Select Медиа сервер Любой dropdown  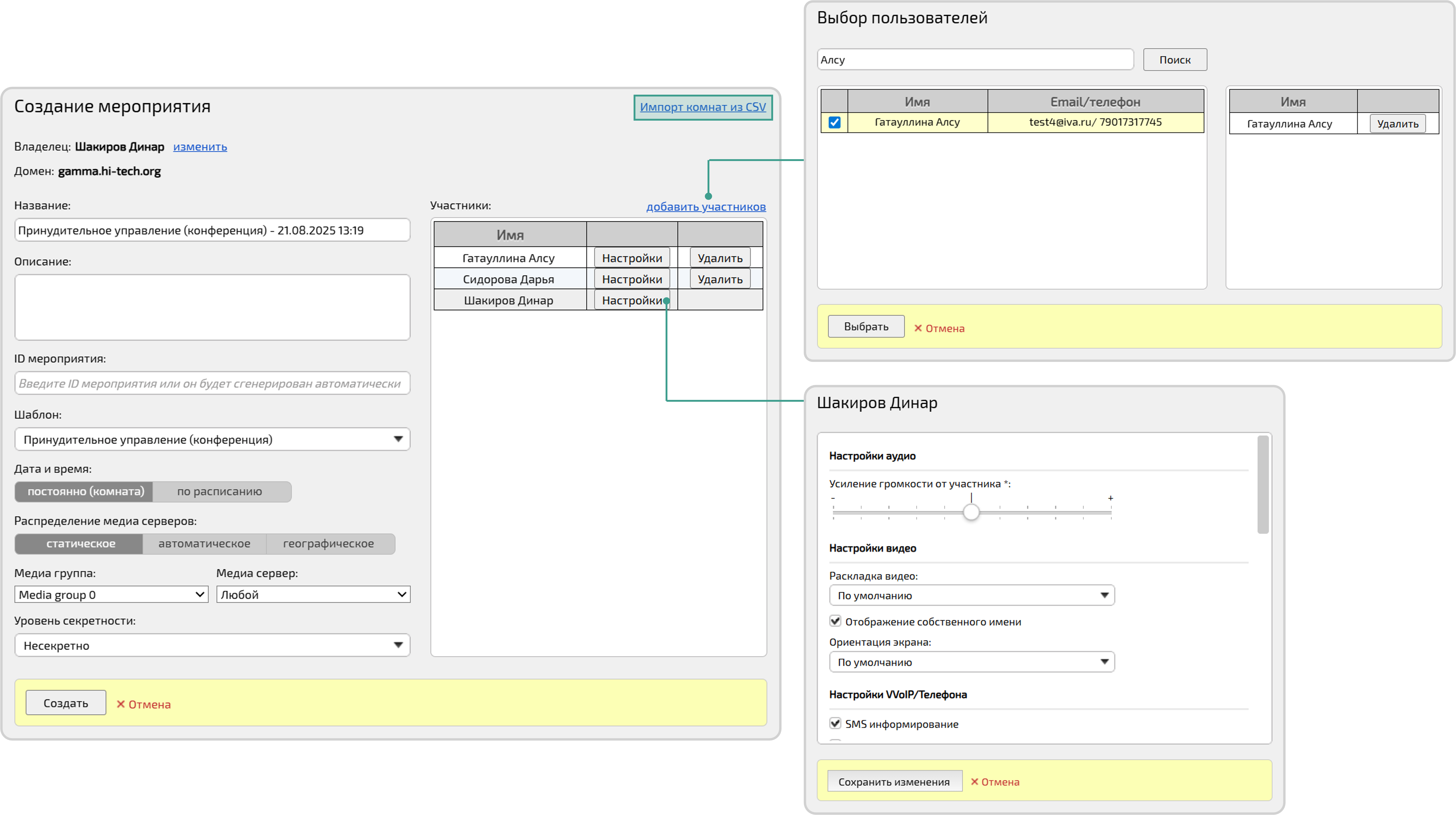[x=313, y=594]
